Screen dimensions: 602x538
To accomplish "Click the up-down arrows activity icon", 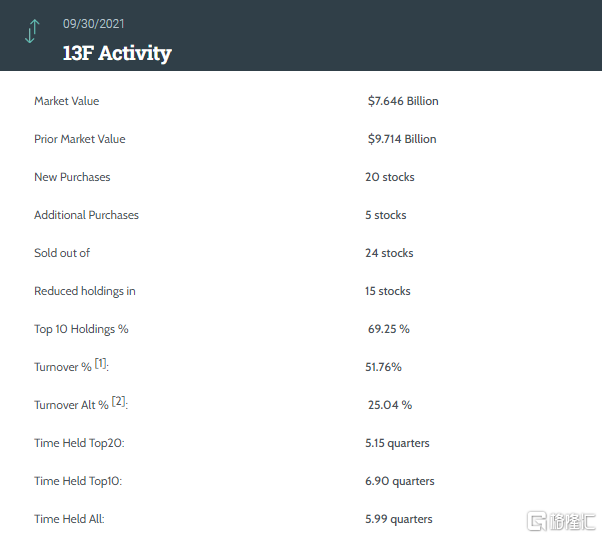I will point(32,31).
